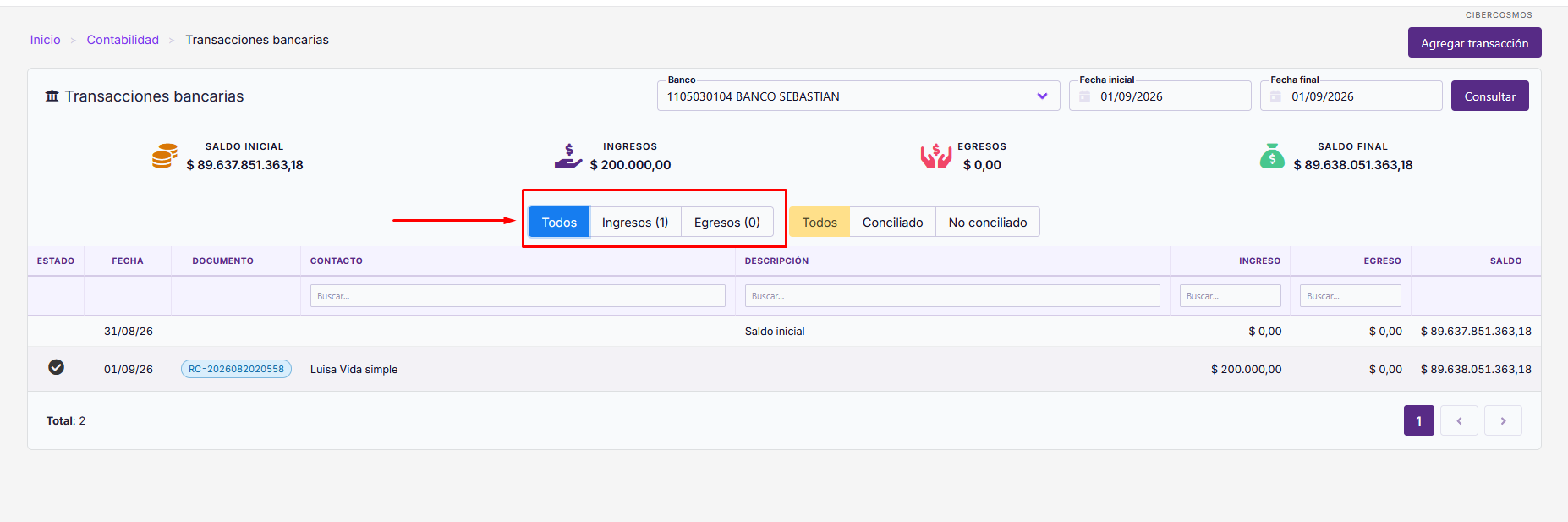Open the Contabilidad breadcrumb link
This screenshot has height=522, width=1568.
click(x=123, y=40)
